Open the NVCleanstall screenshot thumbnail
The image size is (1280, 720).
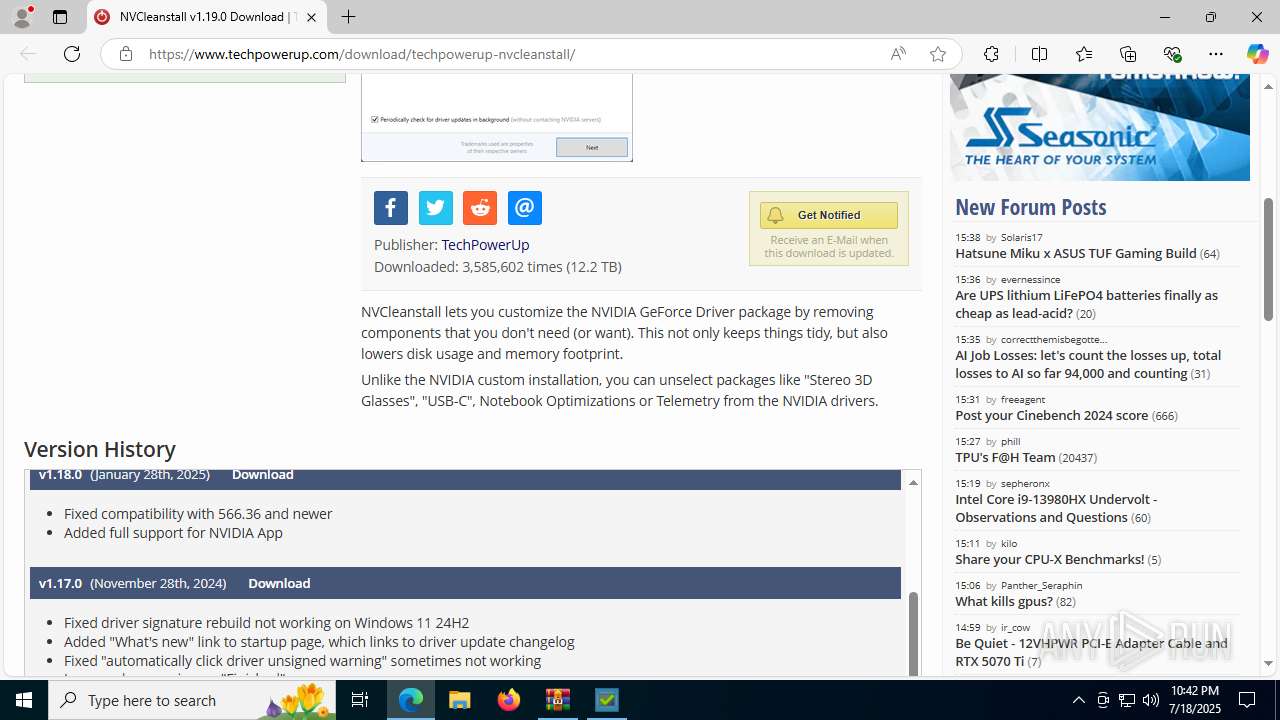[x=497, y=117]
